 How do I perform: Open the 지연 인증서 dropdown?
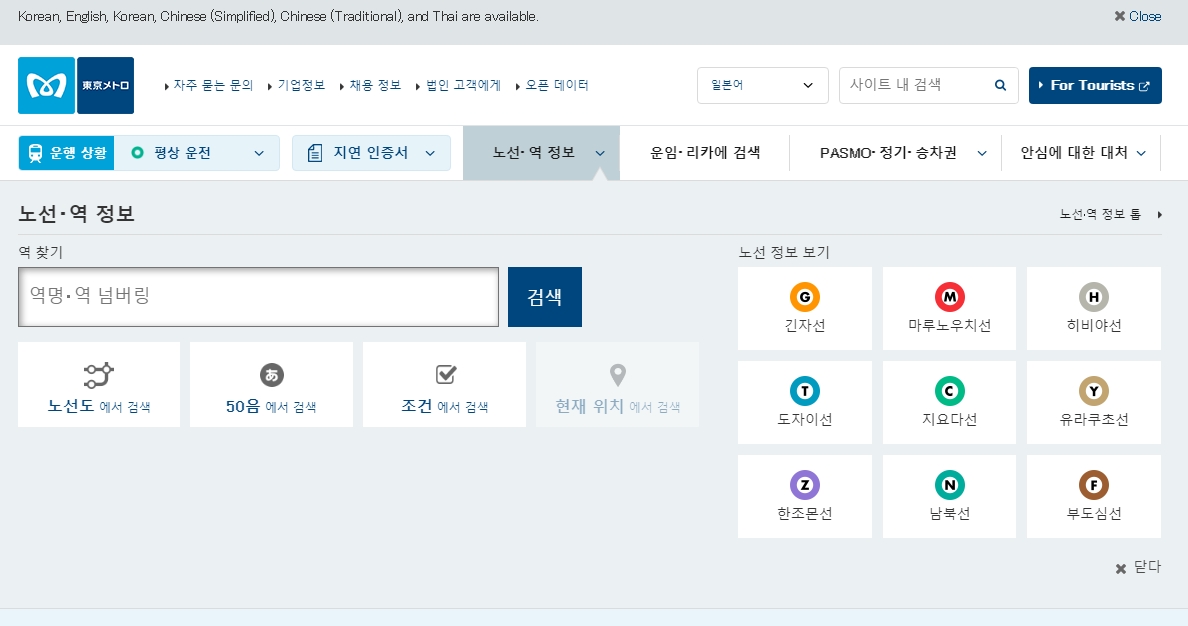(371, 153)
